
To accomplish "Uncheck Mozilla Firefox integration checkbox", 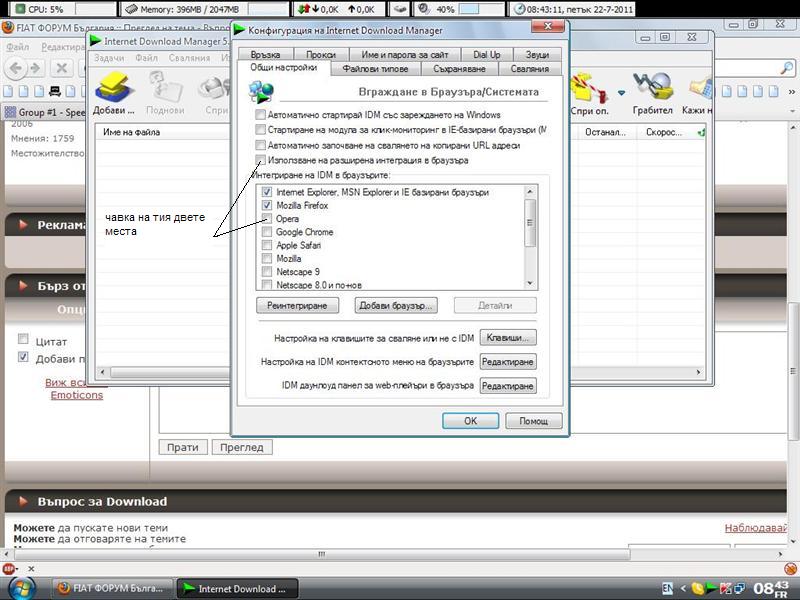I will (266, 205).
